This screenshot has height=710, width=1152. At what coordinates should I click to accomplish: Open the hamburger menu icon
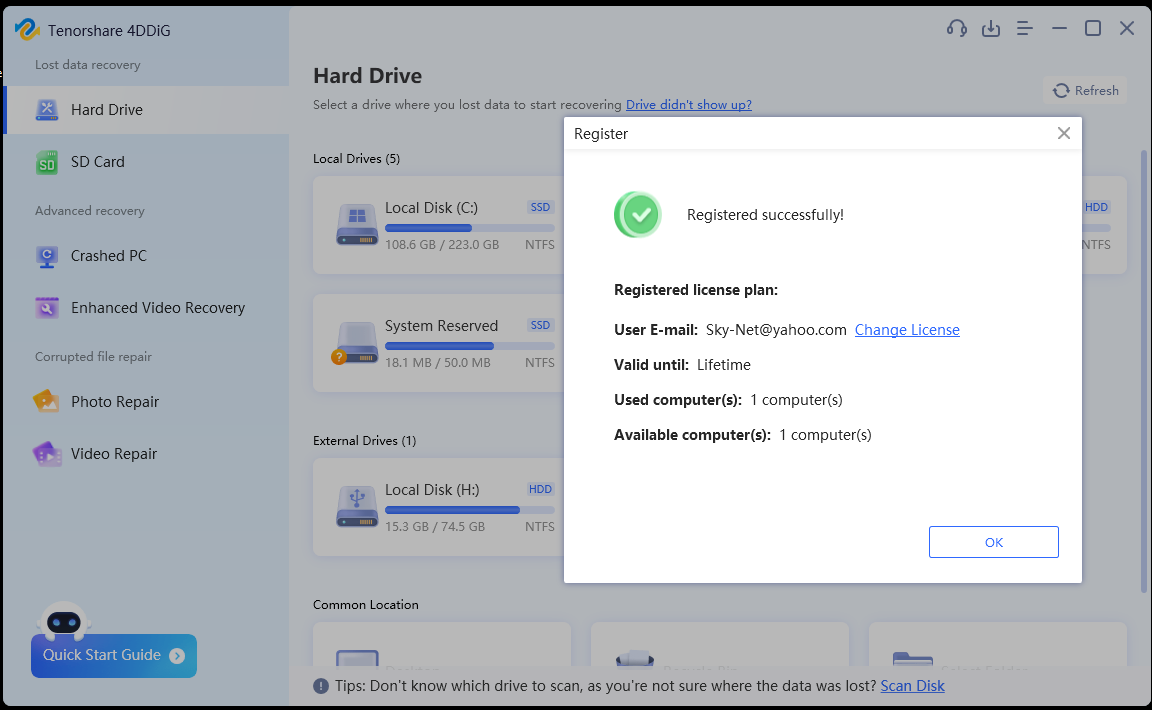tap(1024, 28)
